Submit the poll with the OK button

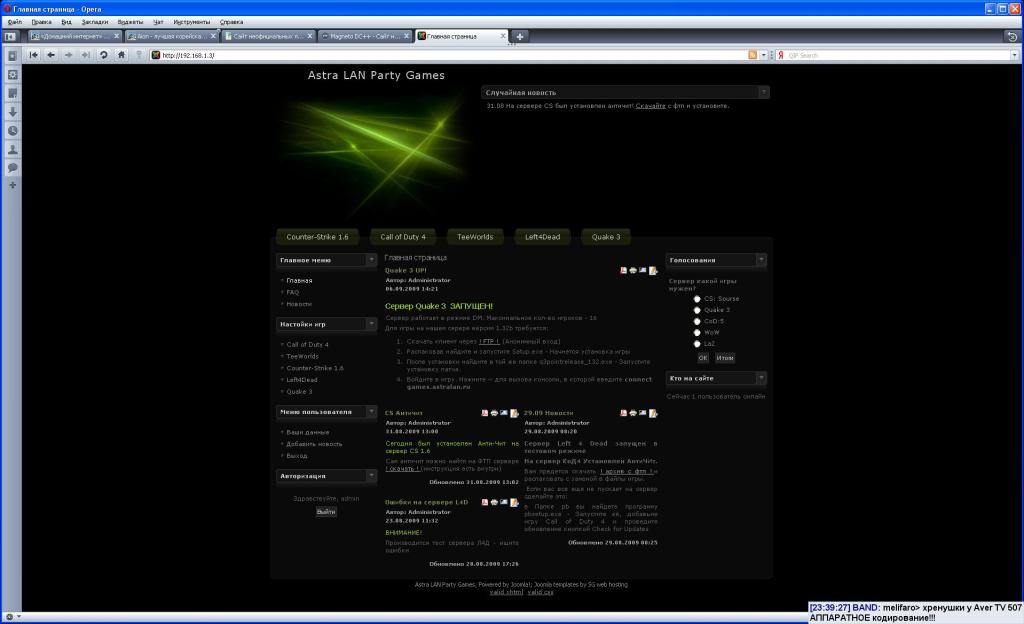pos(703,358)
